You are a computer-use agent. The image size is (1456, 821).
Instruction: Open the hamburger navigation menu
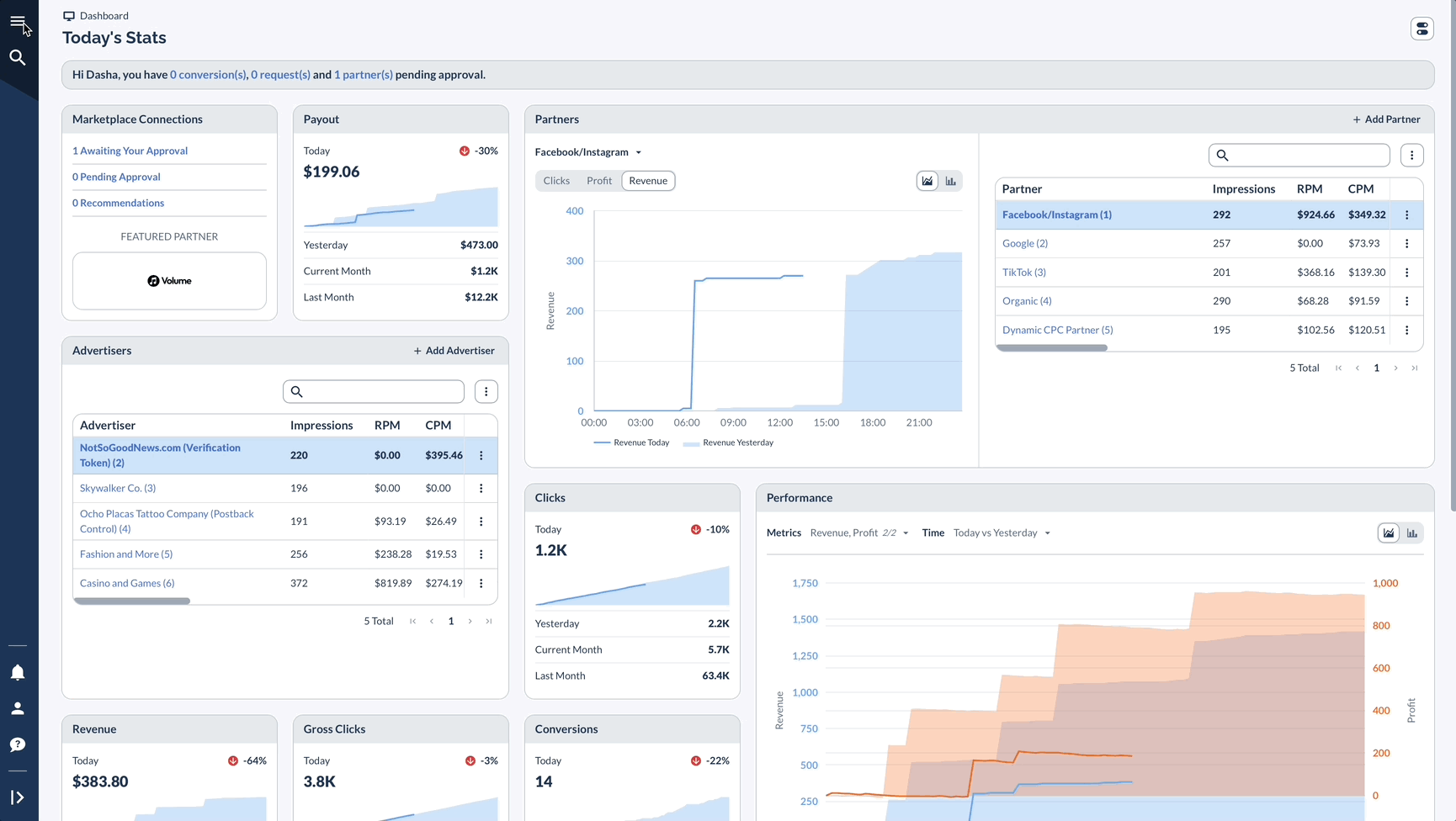(18, 22)
